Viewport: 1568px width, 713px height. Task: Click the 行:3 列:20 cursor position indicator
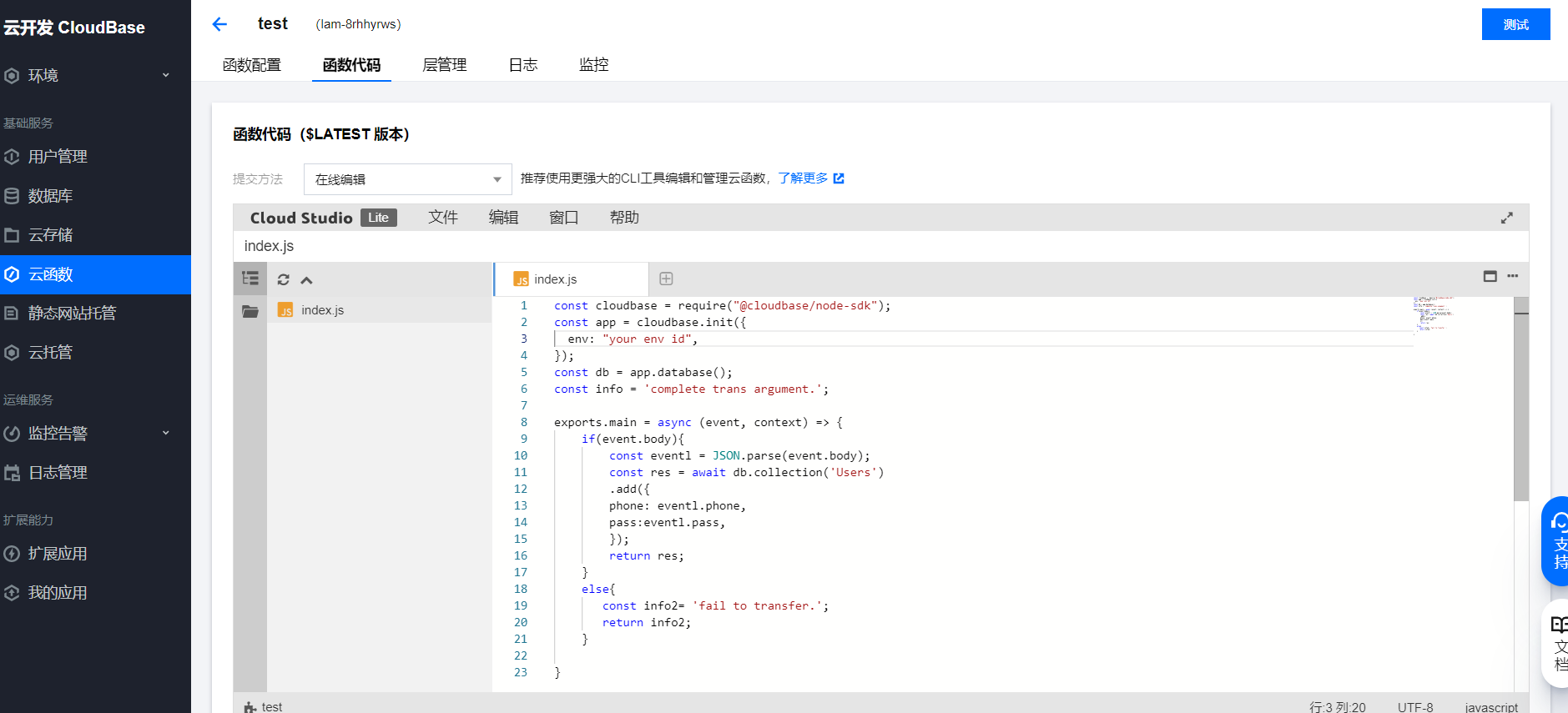pos(1338,707)
